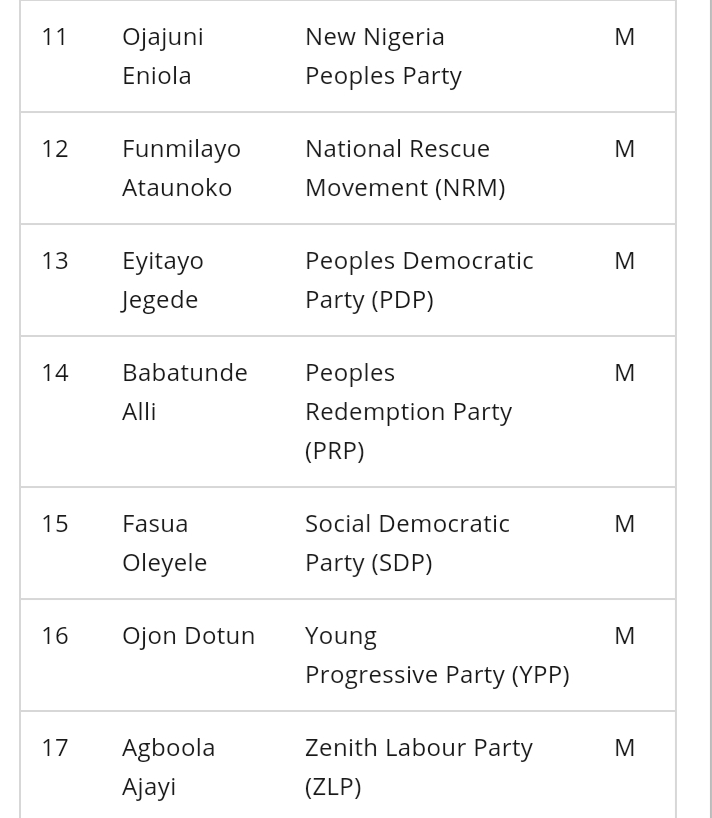Click Peoples Redemption Party (PRP) cell
712x818 pixels.
point(408,411)
